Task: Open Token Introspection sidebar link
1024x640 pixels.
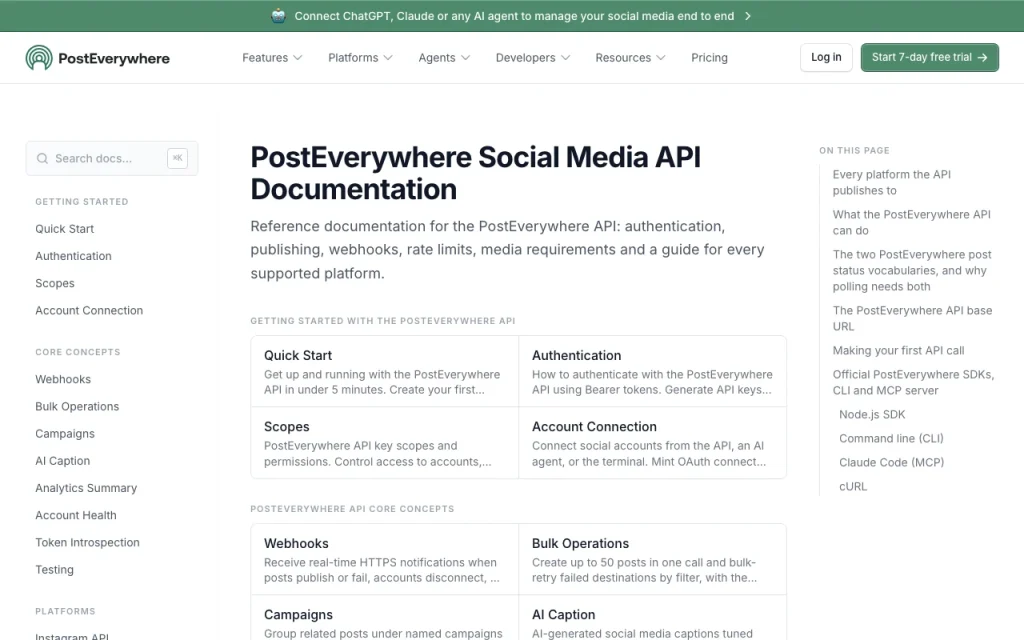Action: [88, 543]
